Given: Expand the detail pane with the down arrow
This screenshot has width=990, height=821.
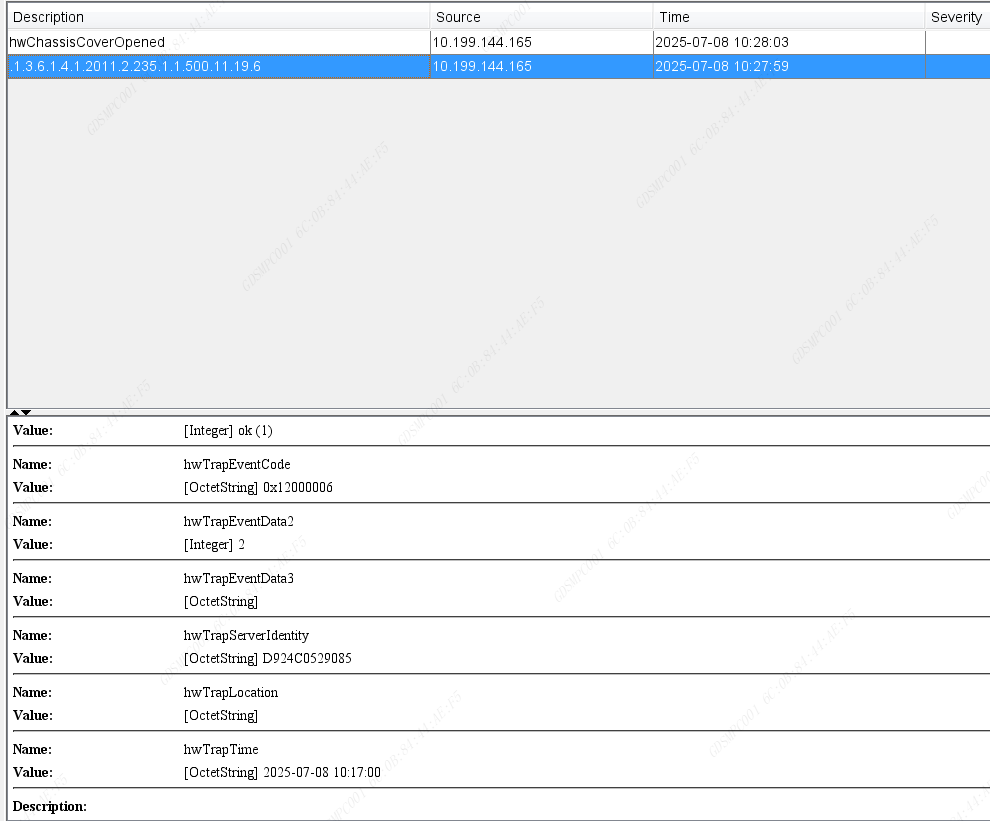Looking at the screenshot, I should tap(25, 412).
